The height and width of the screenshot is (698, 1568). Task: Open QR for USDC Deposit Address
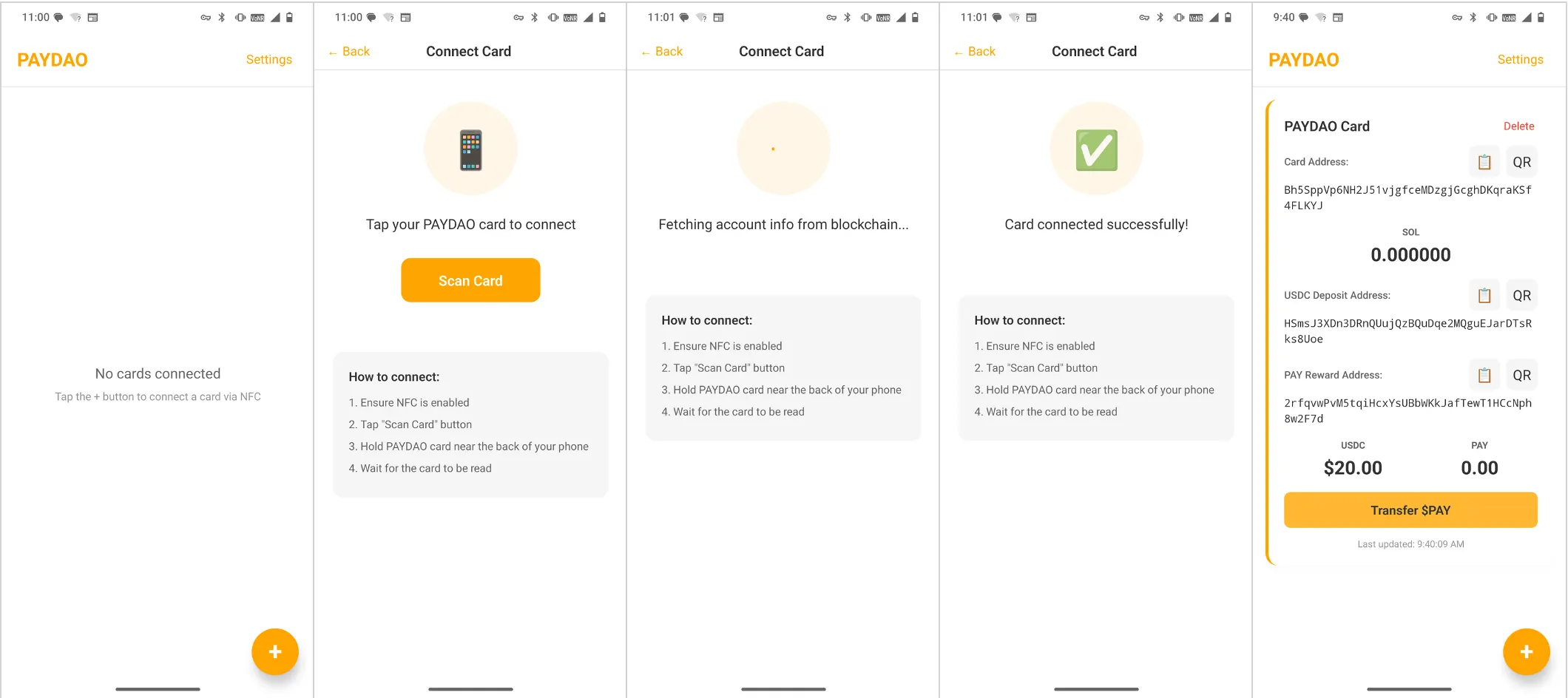pyautogui.click(x=1521, y=295)
